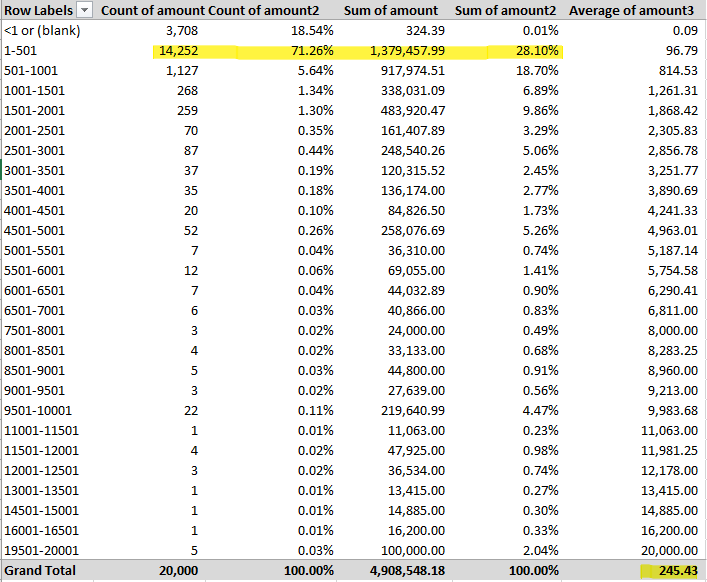Select the Average of amount3 column header
707x582 pixels.
631,10
